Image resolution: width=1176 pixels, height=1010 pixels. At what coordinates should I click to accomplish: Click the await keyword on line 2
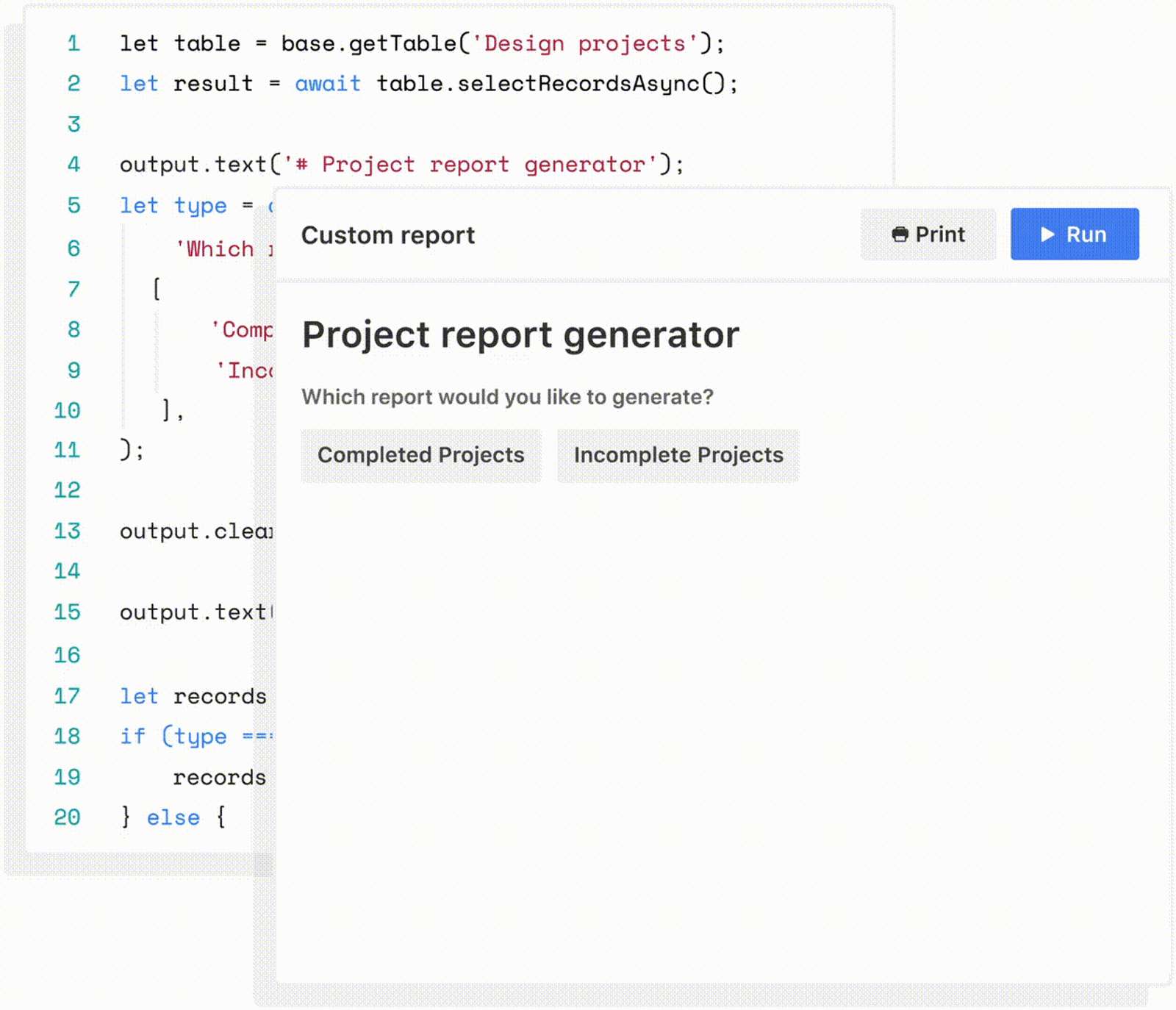click(x=328, y=84)
